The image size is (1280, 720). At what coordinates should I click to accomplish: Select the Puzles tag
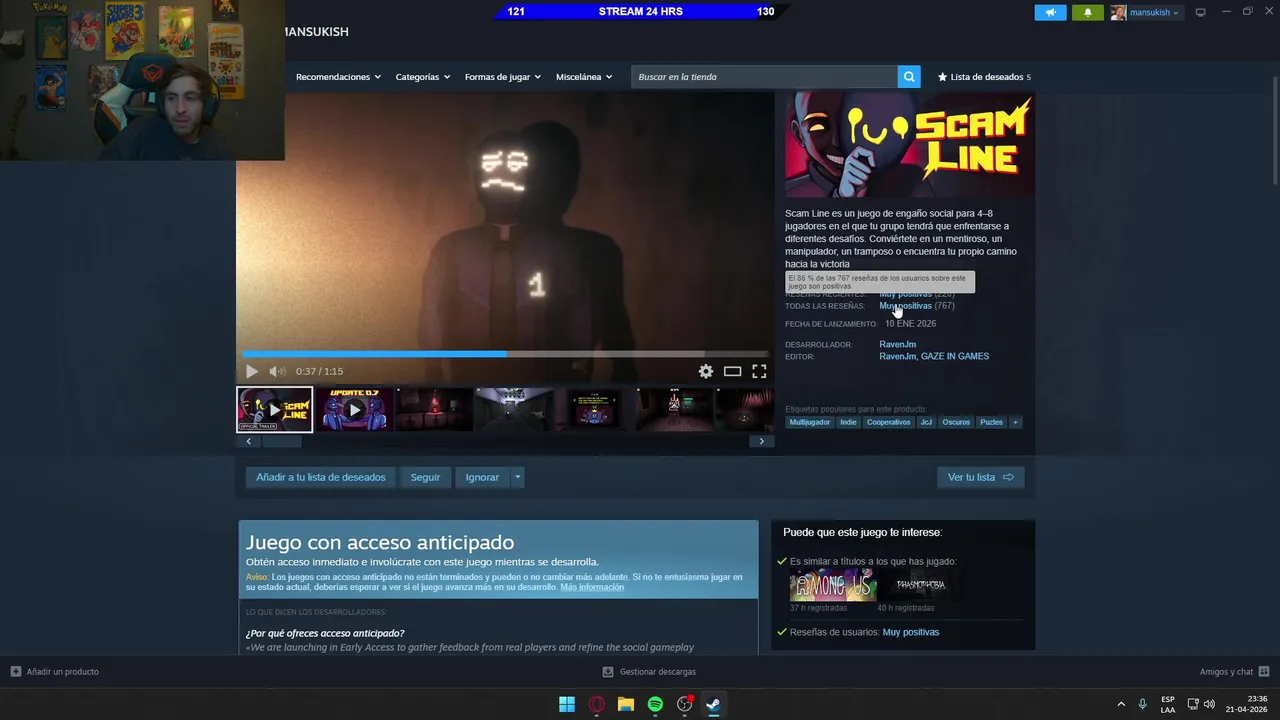991,422
